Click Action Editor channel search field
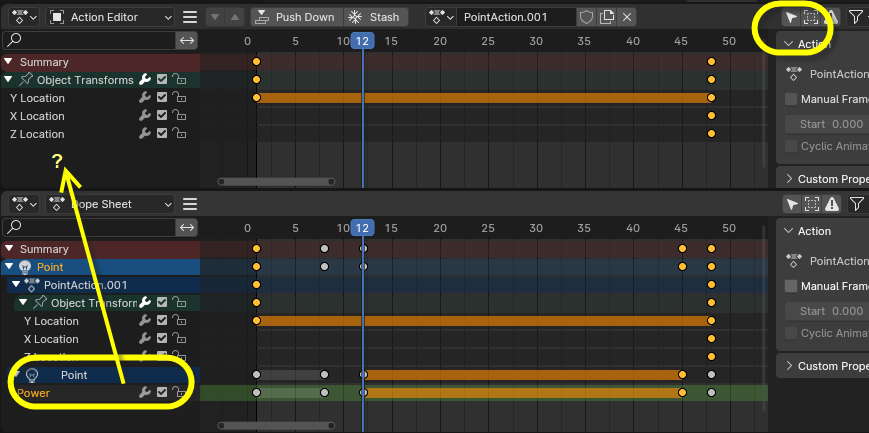 [x=89, y=40]
